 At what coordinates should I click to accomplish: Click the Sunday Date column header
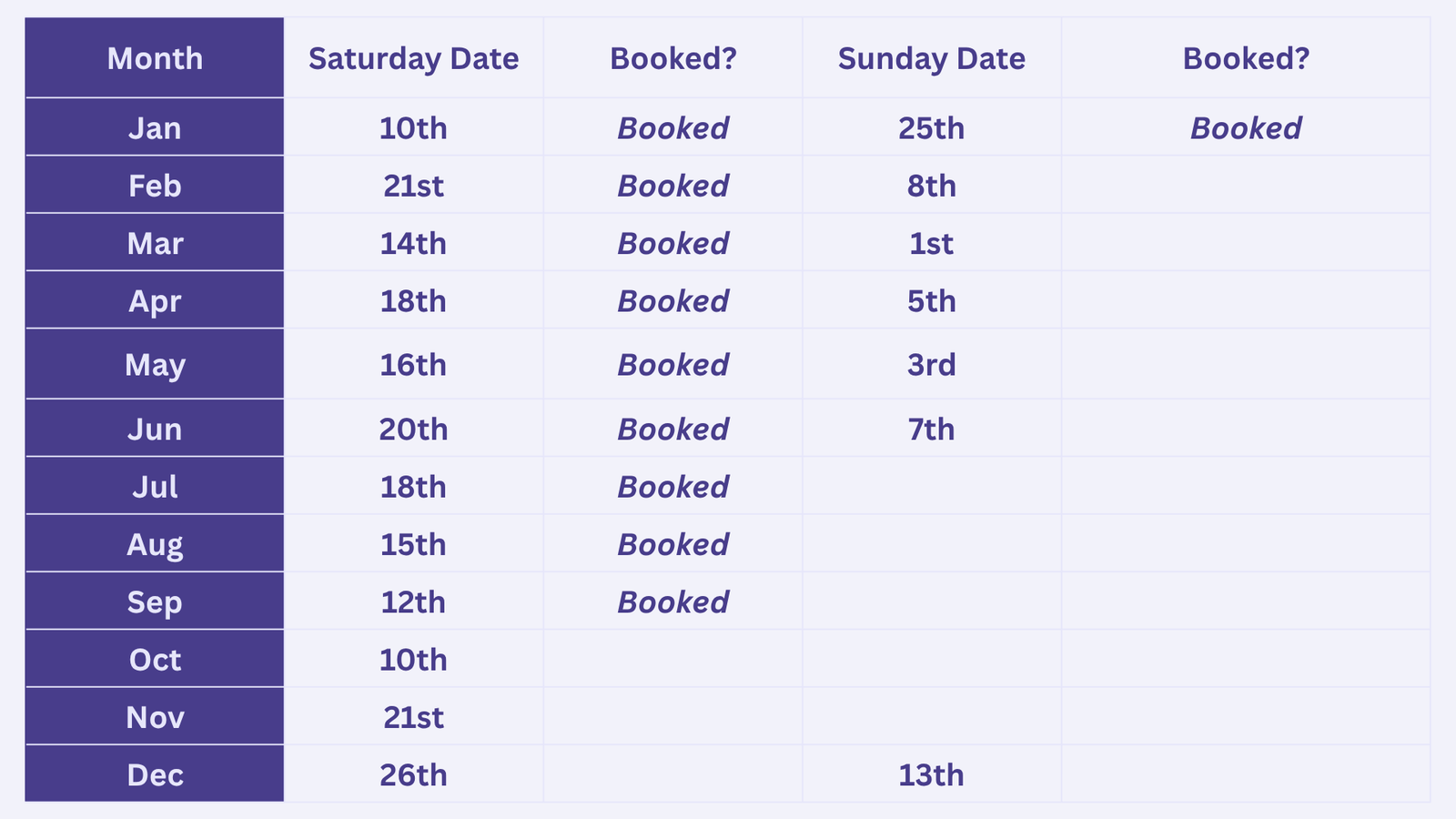[x=931, y=58]
